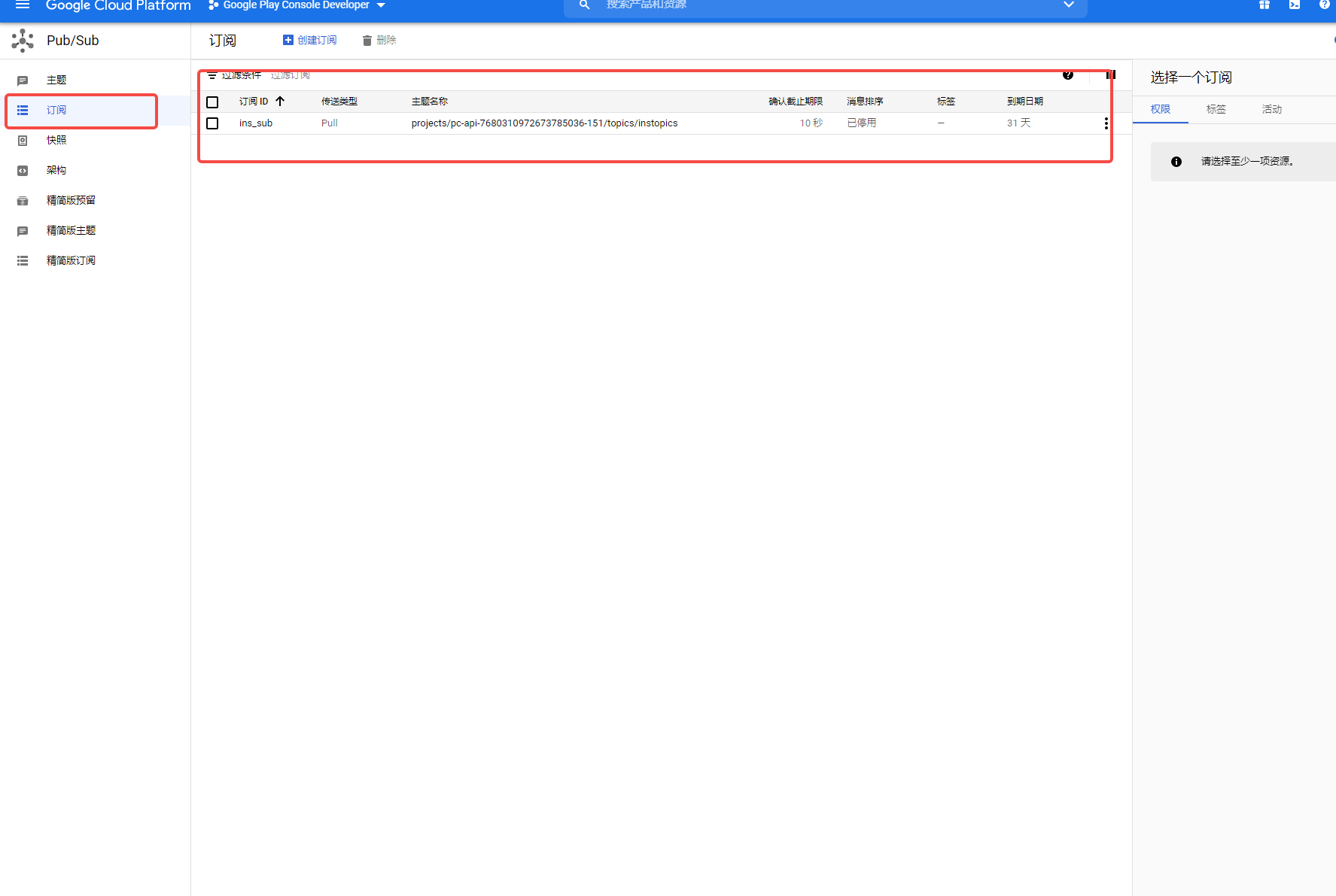Open 订阅 in sidebar
The height and width of the screenshot is (896, 1336).
coord(56,111)
